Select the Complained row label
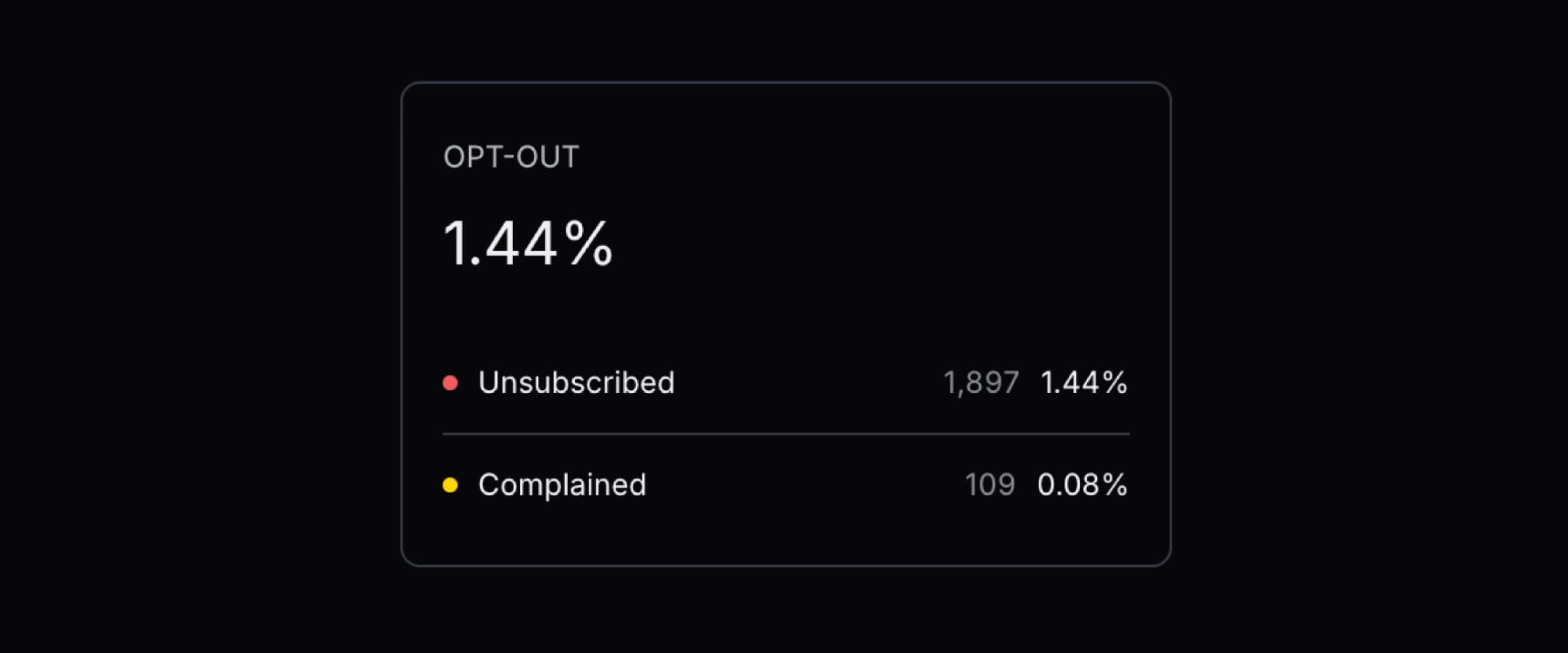The height and width of the screenshot is (653, 1568). click(x=563, y=485)
